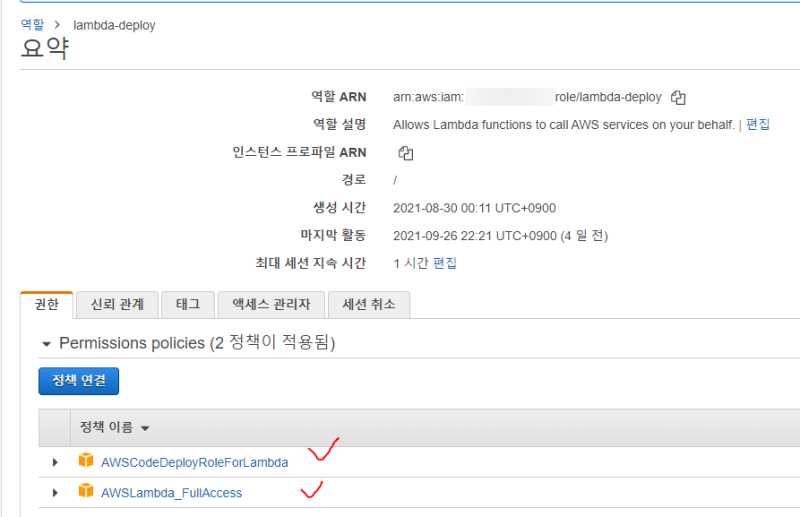Image resolution: width=800 pixels, height=517 pixels.
Task: Click the 요약 page heading
Action: click(x=45, y=48)
